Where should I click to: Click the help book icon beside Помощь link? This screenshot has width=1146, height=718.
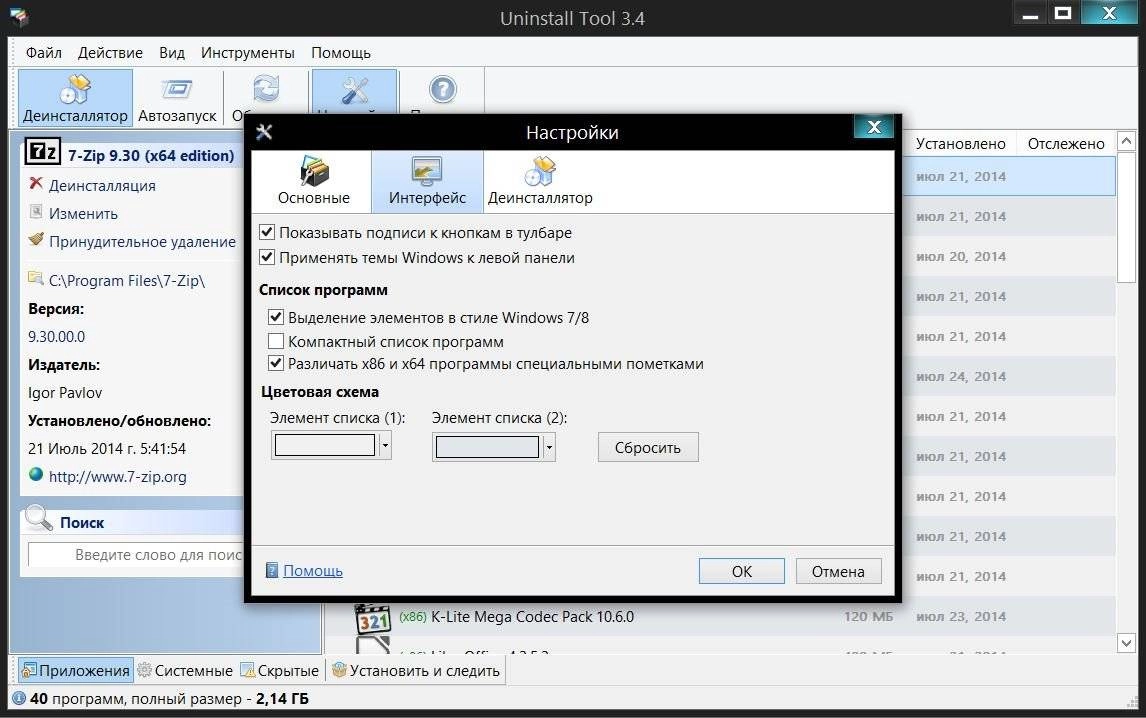[x=272, y=570]
